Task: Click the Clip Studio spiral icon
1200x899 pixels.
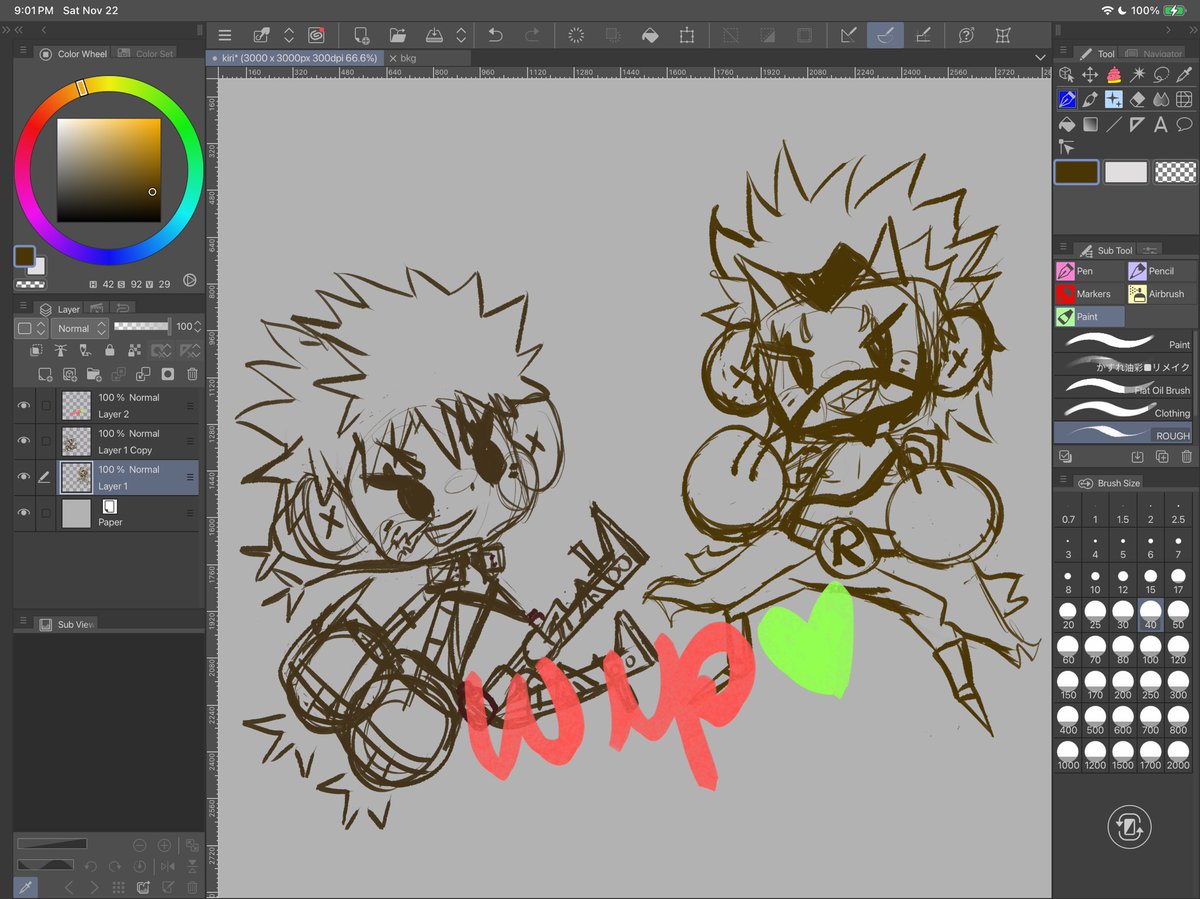Action: pos(316,35)
